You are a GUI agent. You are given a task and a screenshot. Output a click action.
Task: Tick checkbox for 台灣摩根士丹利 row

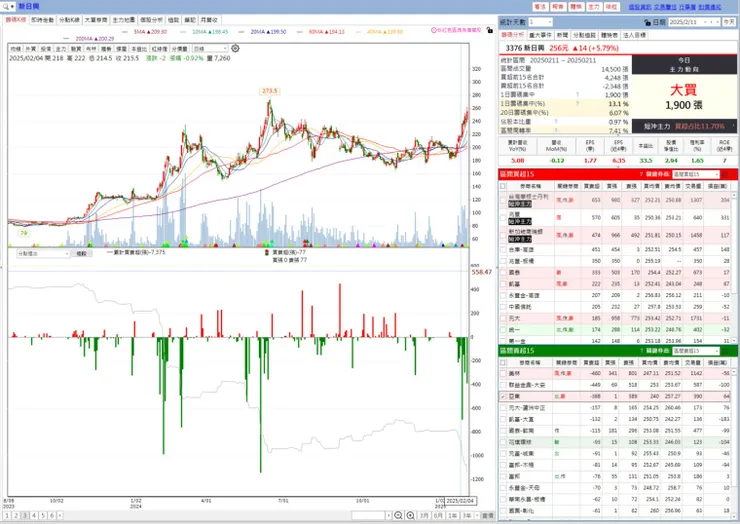[x=503, y=200]
